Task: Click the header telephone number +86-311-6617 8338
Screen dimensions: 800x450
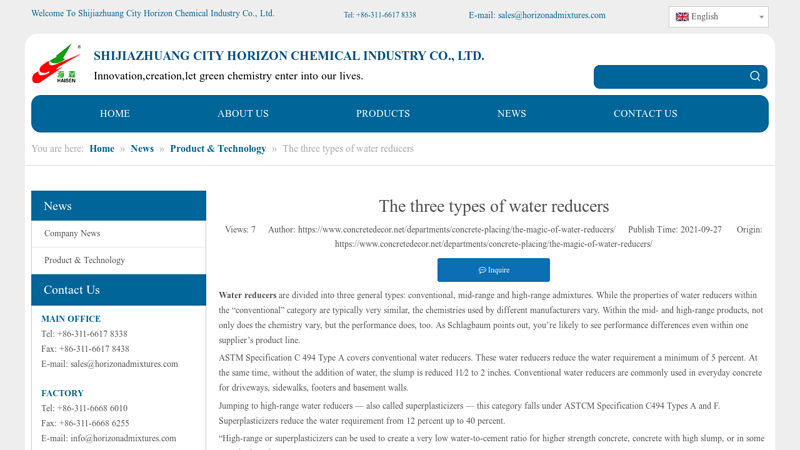Action: click(386, 15)
